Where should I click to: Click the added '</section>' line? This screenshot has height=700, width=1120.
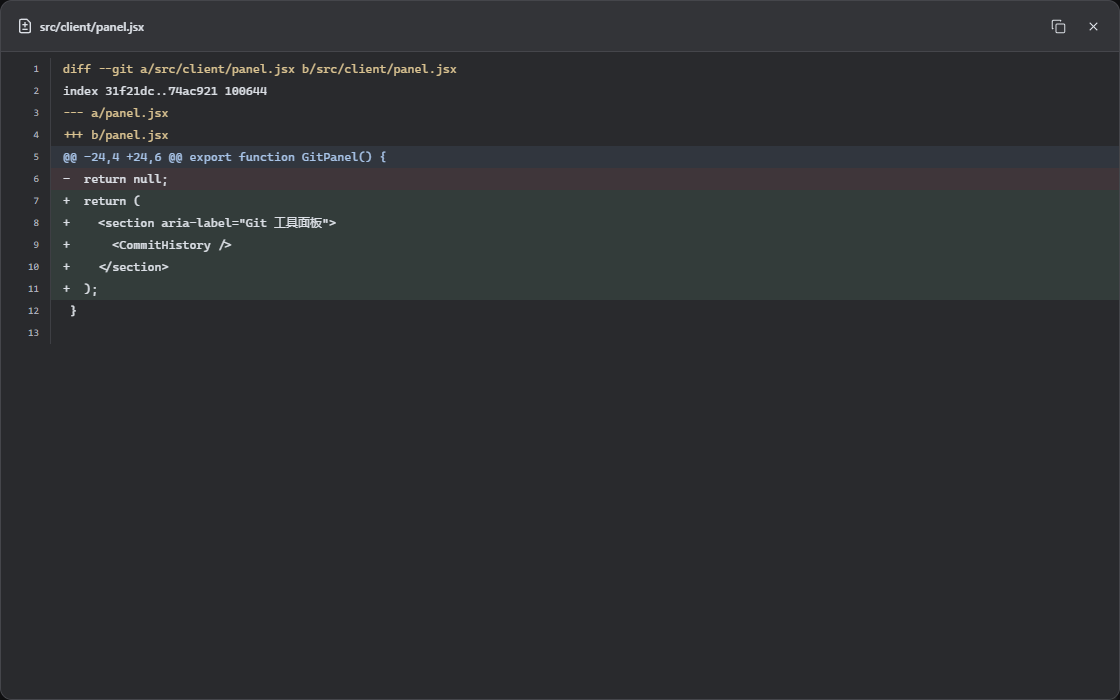[585, 267]
